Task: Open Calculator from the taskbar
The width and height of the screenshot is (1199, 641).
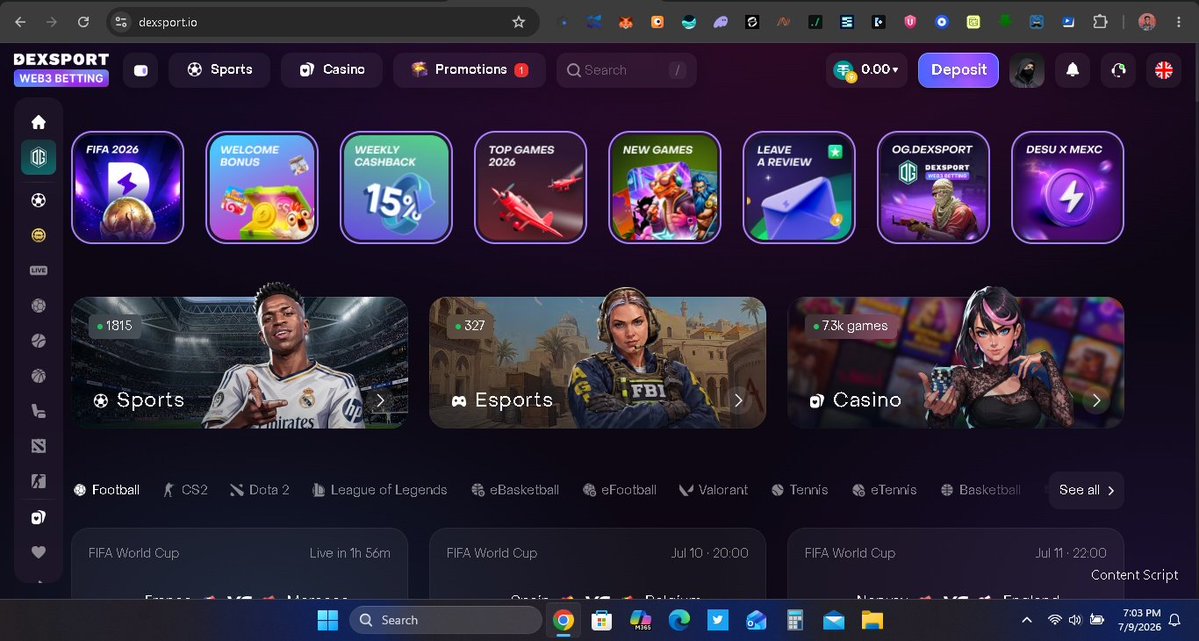Action: pos(795,620)
